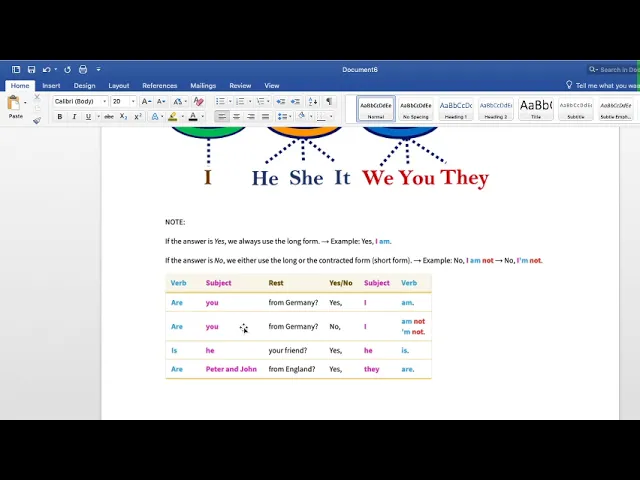Apply subscript formatting
Viewport: 640px width, 480px height.
point(123,117)
